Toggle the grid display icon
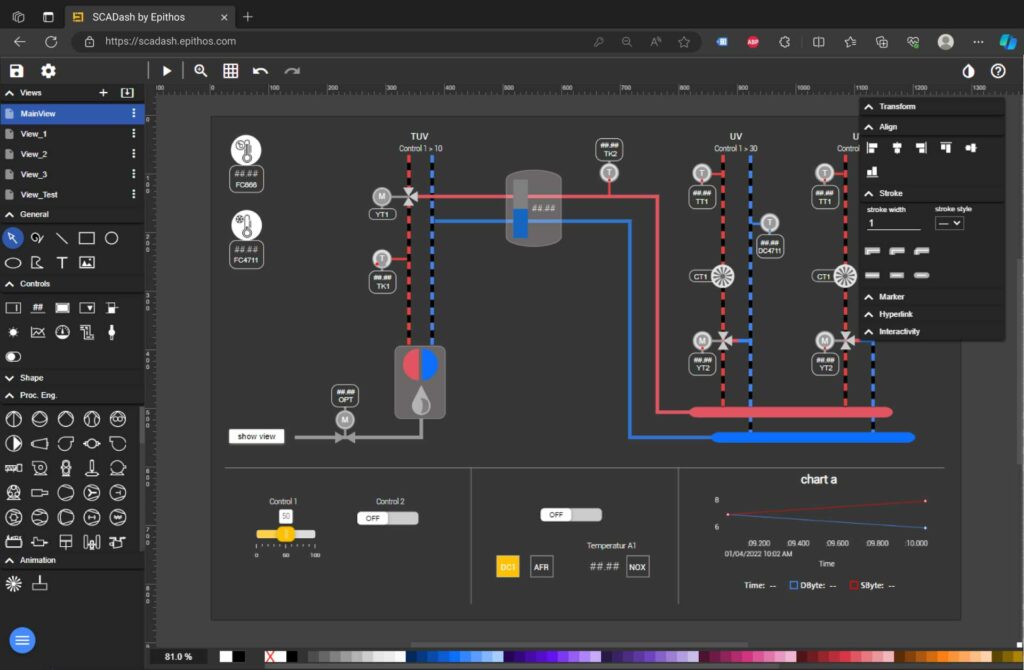The width and height of the screenshot is (1024, 670). click(x=231, y=71)
